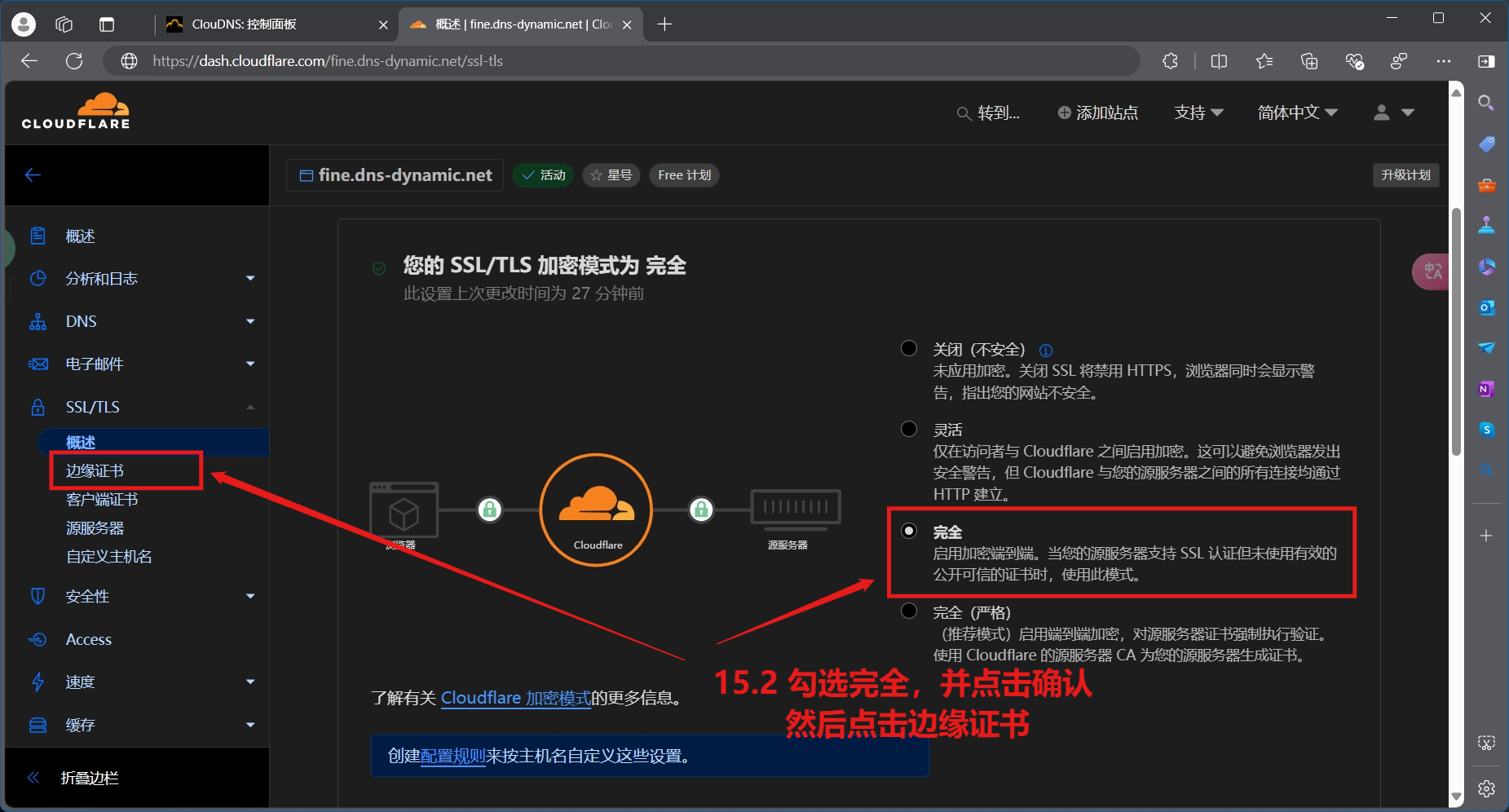This screenshot has width=1509, height=812.
Task: Open the 源服务器 submenu item
Action: (95, 528)
